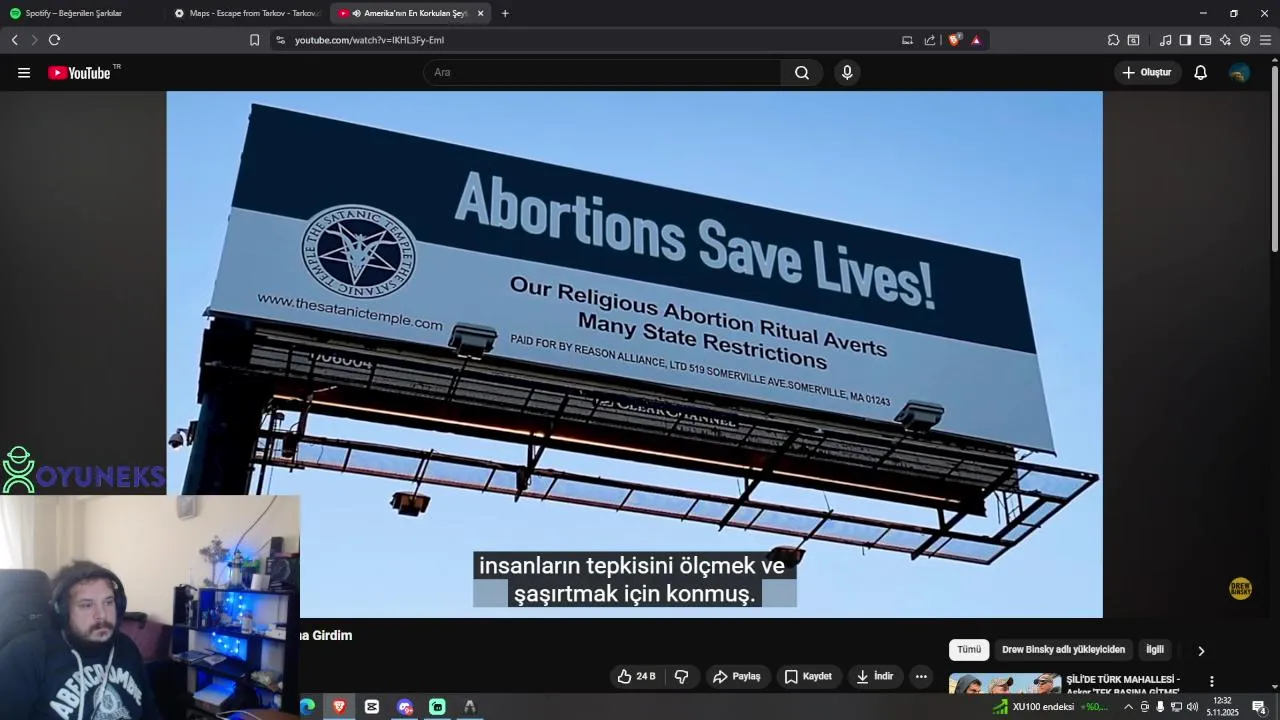View site information icon before URL

tap(280, 40)
